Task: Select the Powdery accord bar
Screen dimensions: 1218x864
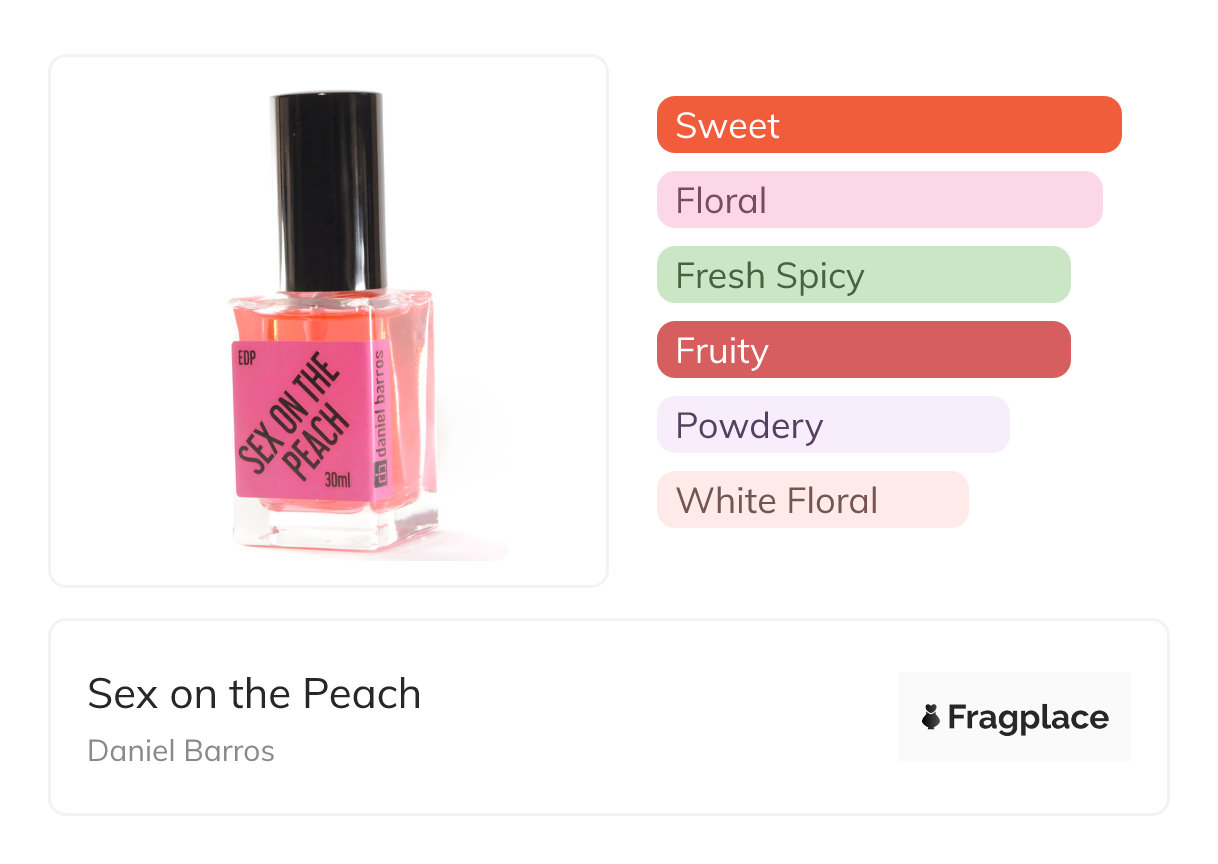Action: (x=832, y=425)
